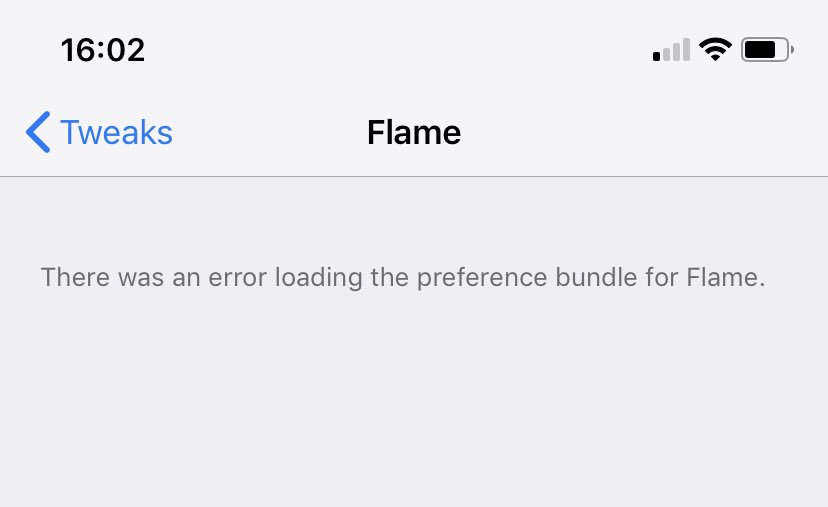Screen dimensions: 828x507
Task: Click the hour digits 16 of clock
Action: click(x=78, y=50)
